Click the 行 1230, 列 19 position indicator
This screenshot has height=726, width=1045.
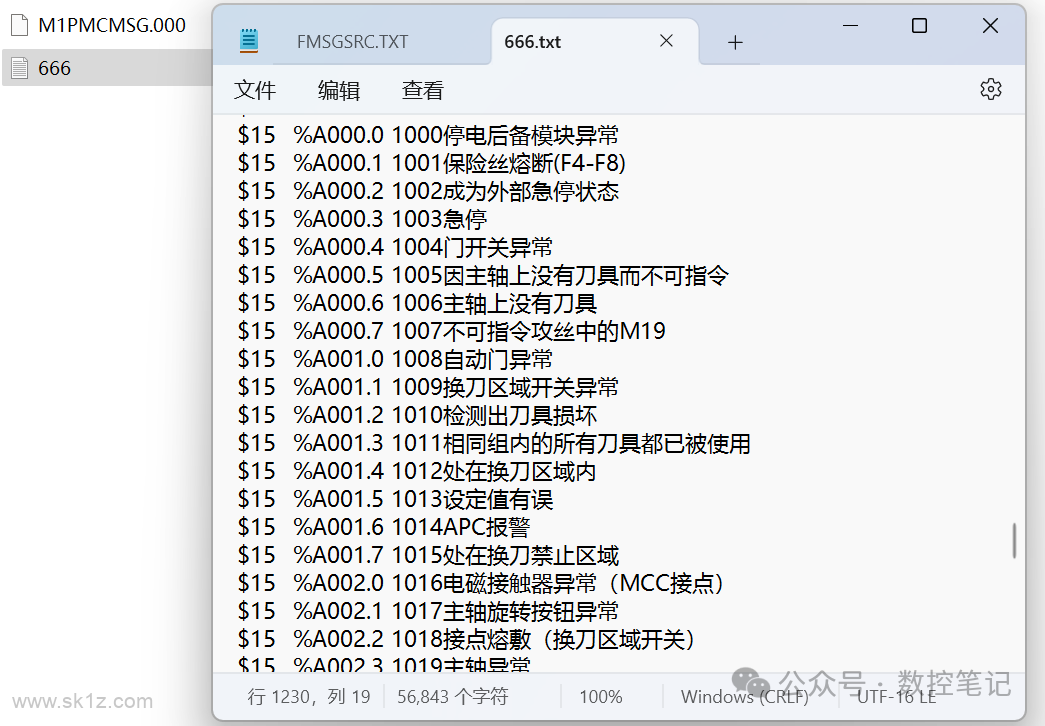[x=309, y=697]
